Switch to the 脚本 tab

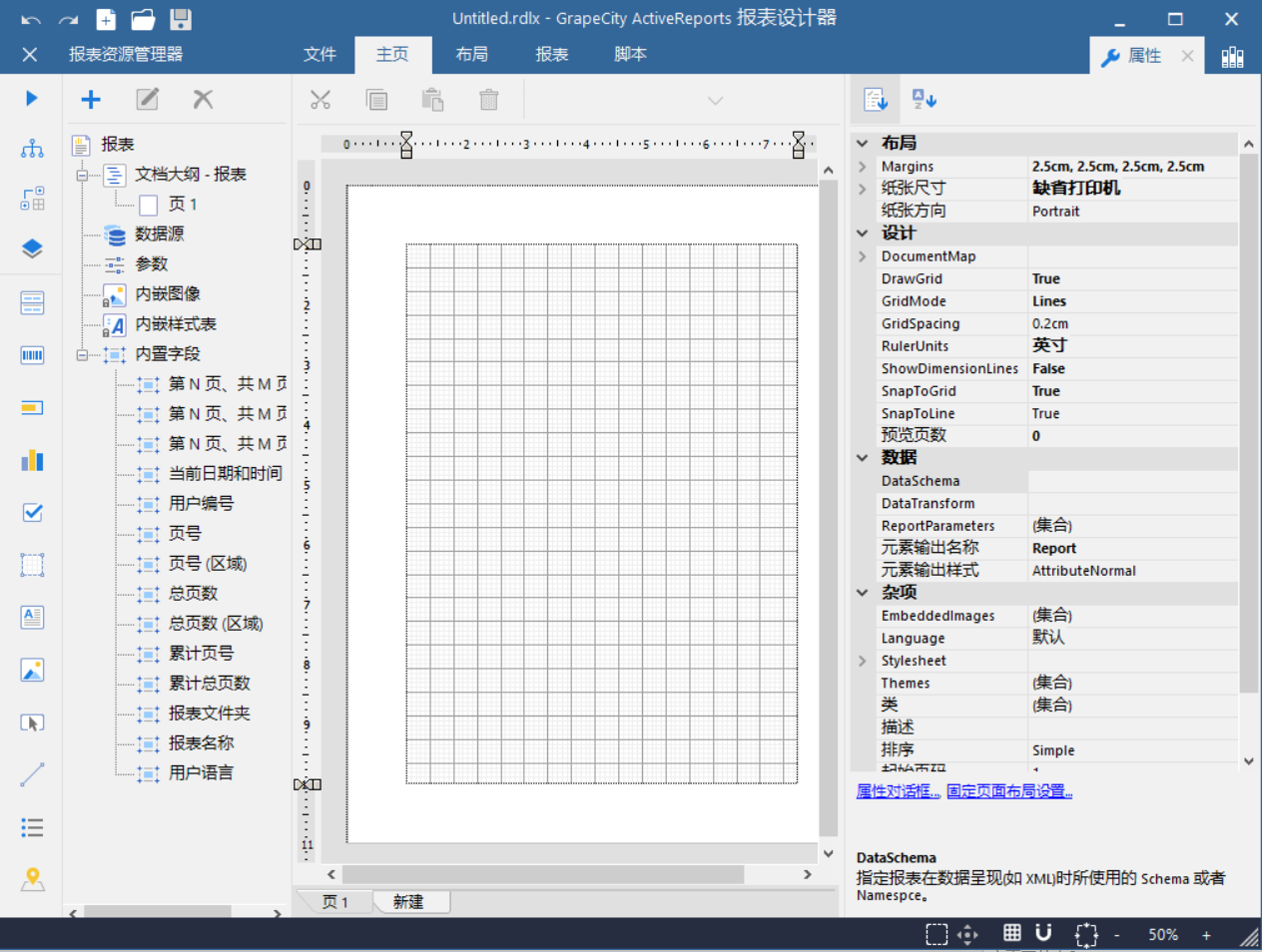[x=630, y=54]
